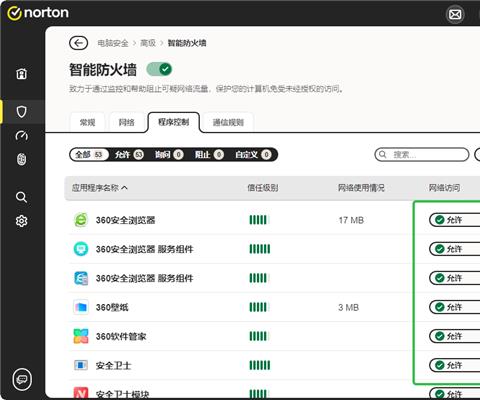The image size is (480, 400).
Task: Toggle the 智能防火墙 switch off
Action: click(159, 69)
